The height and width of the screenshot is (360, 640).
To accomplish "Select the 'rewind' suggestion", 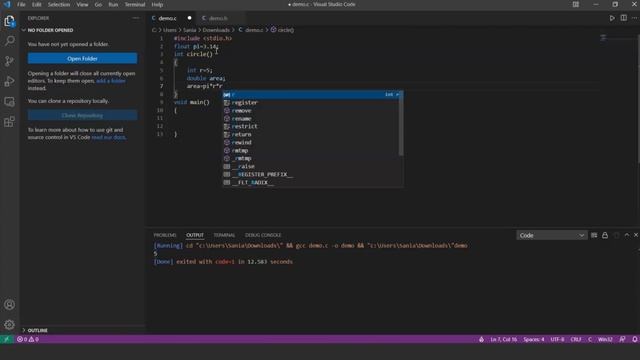I will [x=312, y=142].
